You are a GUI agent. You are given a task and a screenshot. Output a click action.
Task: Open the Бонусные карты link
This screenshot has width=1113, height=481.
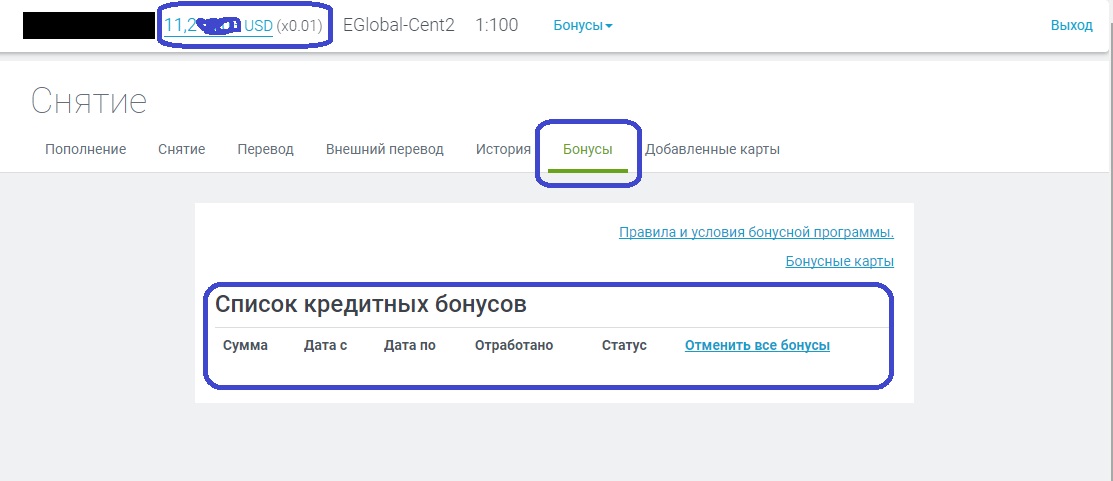[x=840, y=261]
